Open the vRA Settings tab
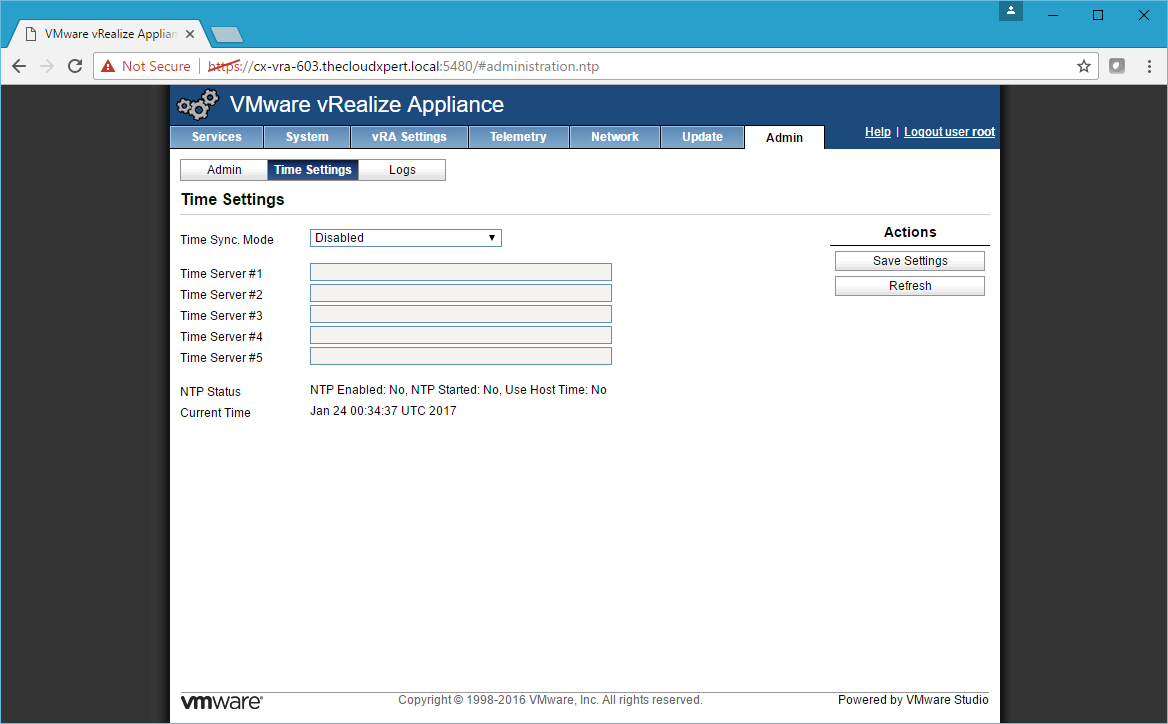1168x724 pixels. click(409, 137)
